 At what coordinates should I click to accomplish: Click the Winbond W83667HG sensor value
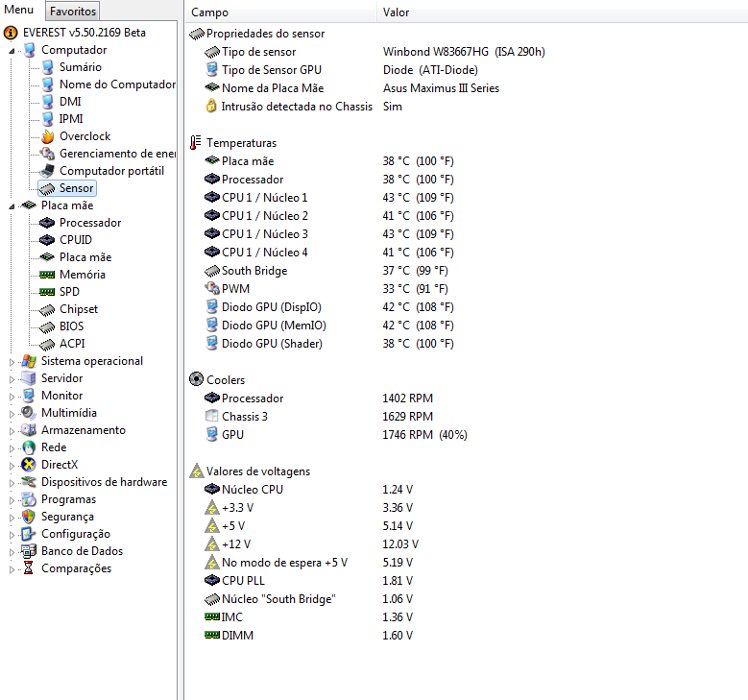[464, 52]
